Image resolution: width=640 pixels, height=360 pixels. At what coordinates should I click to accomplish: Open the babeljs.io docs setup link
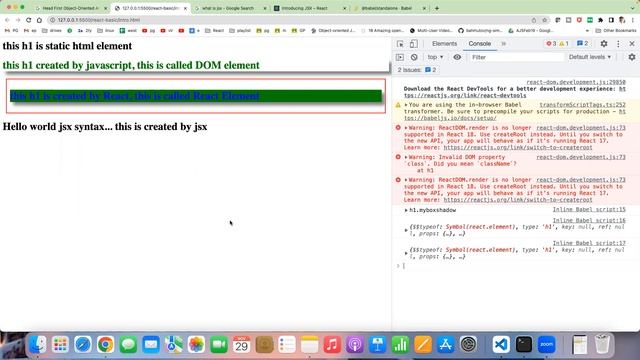pos(450,118)
